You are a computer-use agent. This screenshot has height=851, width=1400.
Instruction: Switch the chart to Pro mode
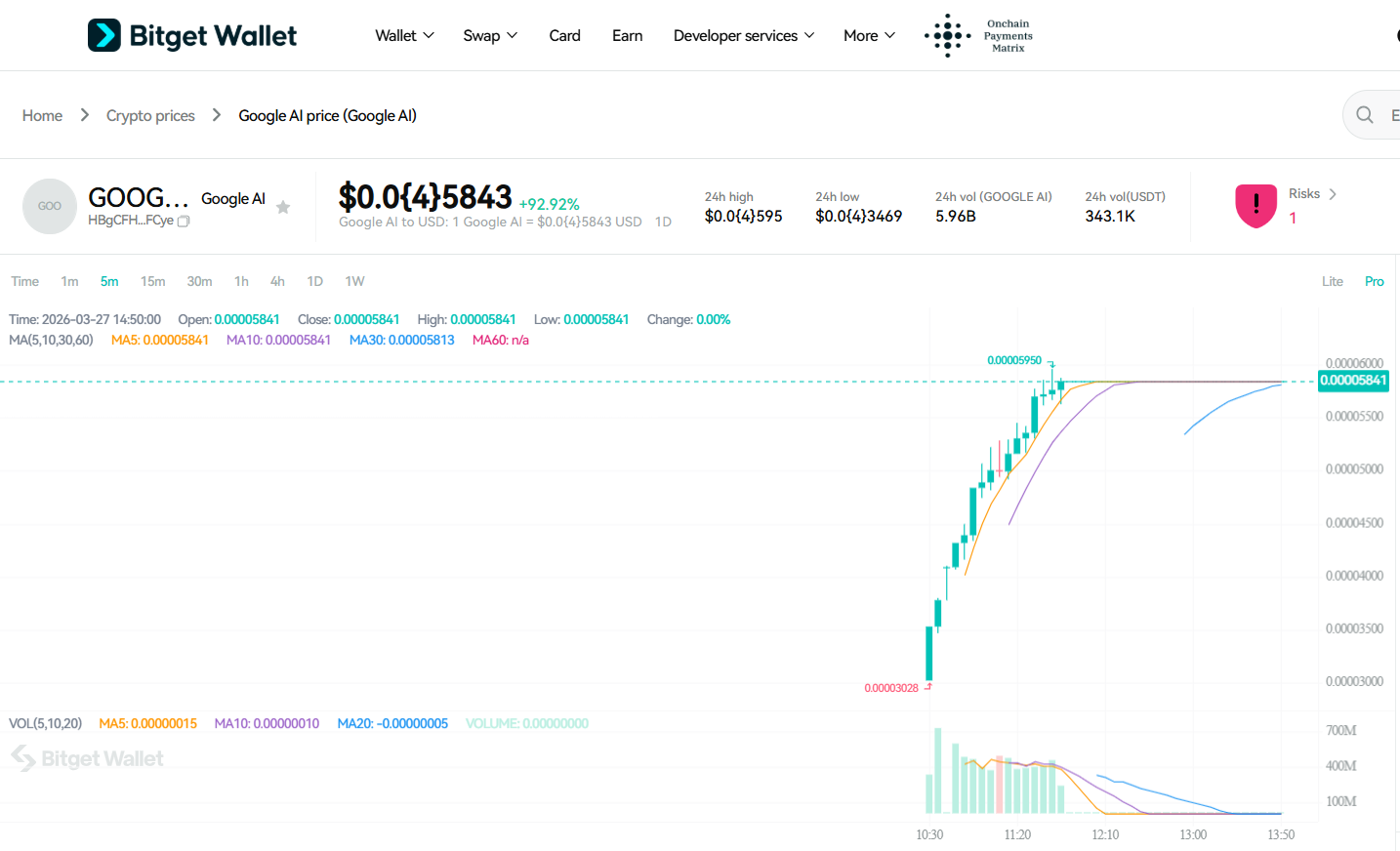click(x=1374, y=281)
